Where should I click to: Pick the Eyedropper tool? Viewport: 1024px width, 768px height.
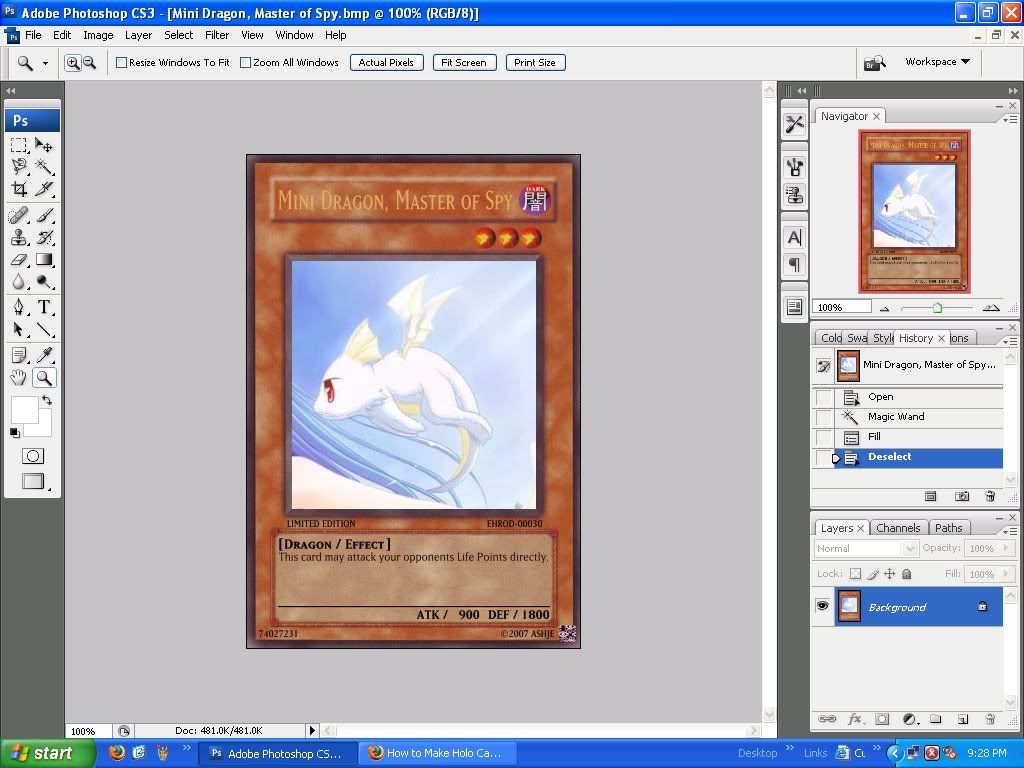(x=45, y=355)
